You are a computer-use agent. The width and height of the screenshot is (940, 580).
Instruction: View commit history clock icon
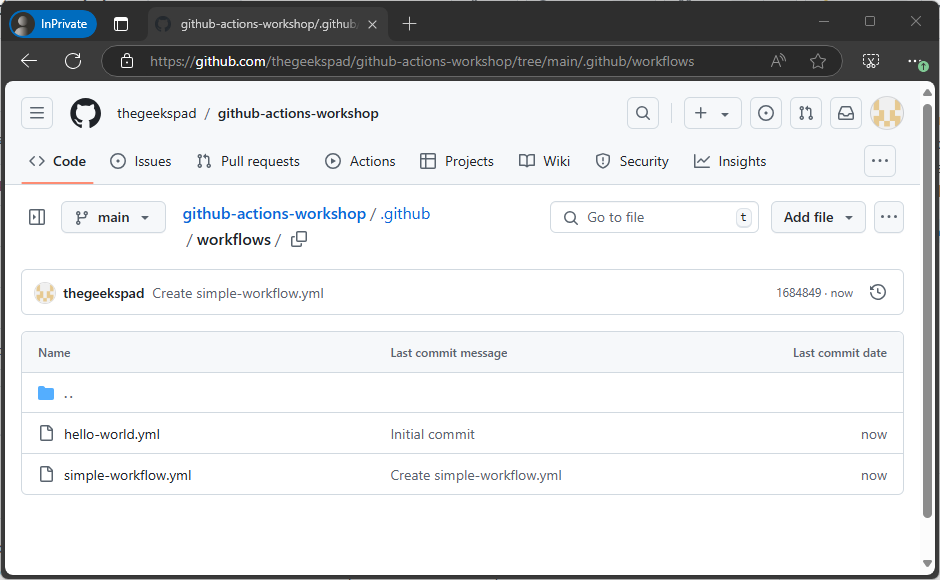point(878,292)
